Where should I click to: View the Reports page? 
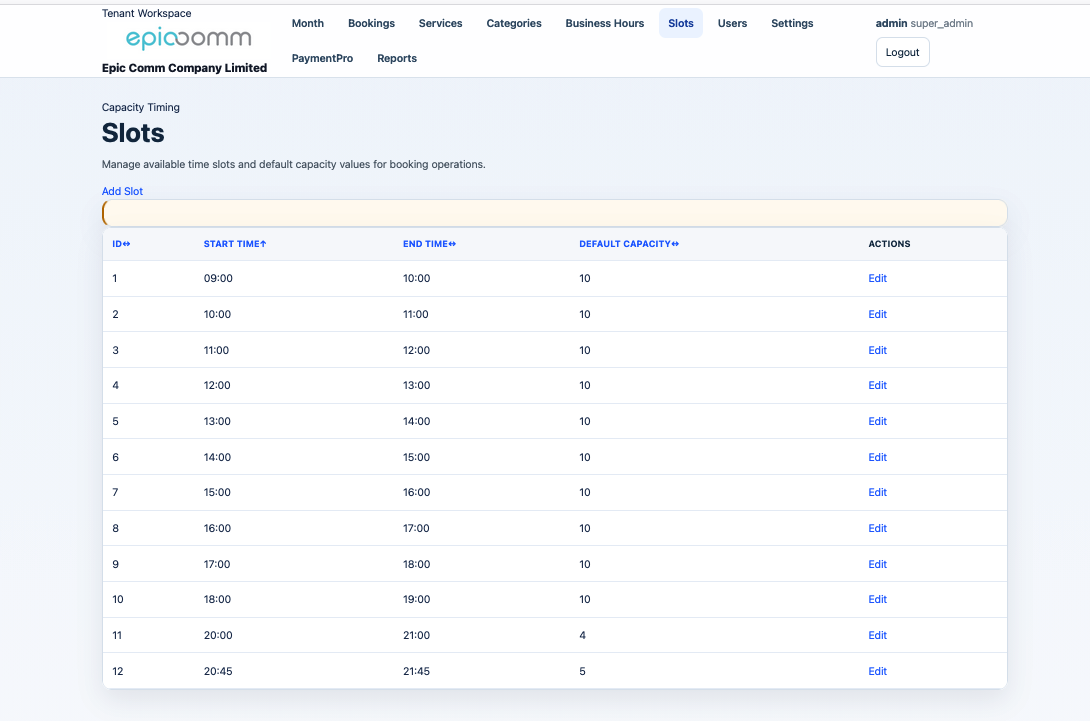pyautogui.click(x=397, y=58)
